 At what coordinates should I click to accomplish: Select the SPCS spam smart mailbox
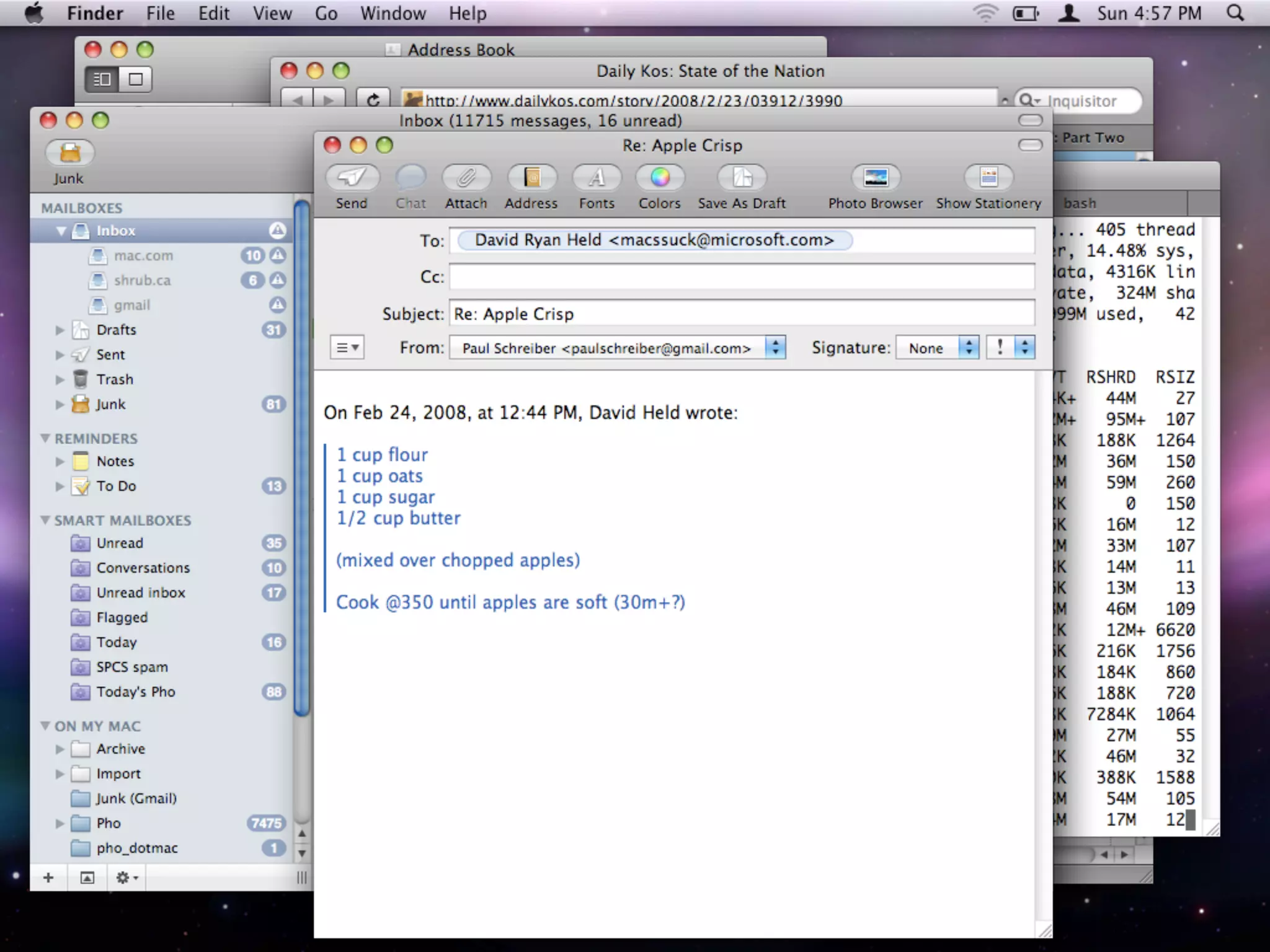(161, 667)
